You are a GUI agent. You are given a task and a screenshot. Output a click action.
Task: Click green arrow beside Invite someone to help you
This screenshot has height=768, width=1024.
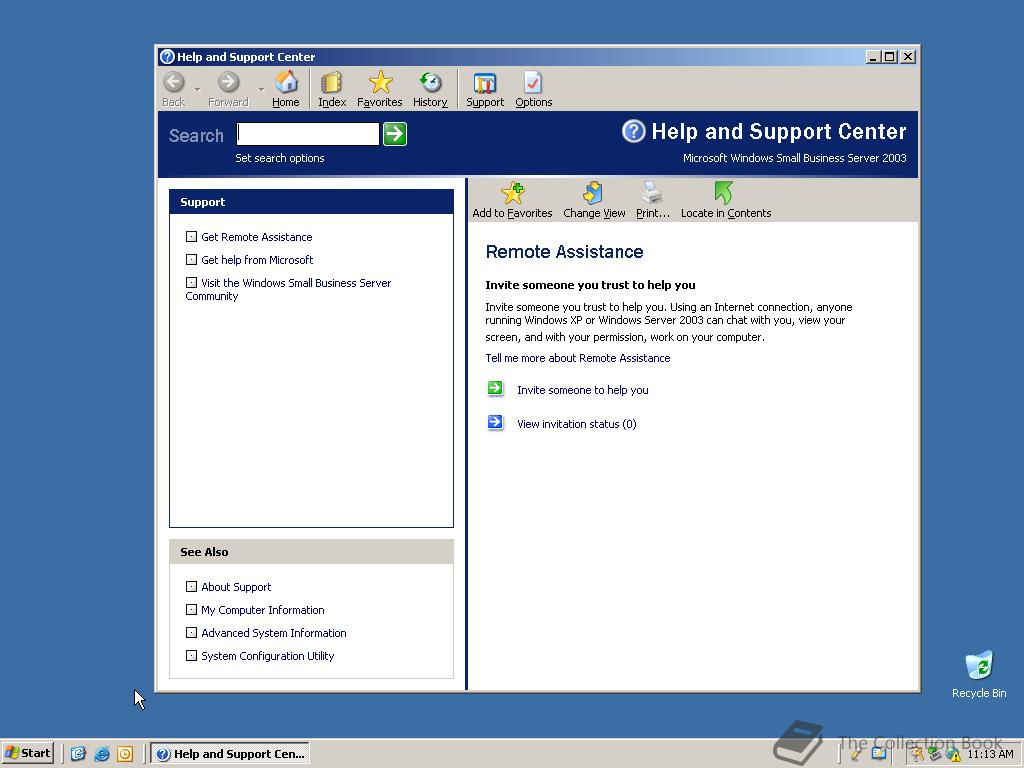pos(496,389)
